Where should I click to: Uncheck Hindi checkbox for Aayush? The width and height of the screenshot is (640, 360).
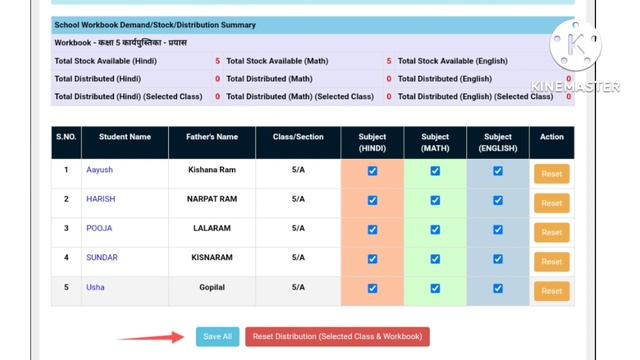pyautogui.click(x=372, y=171)
